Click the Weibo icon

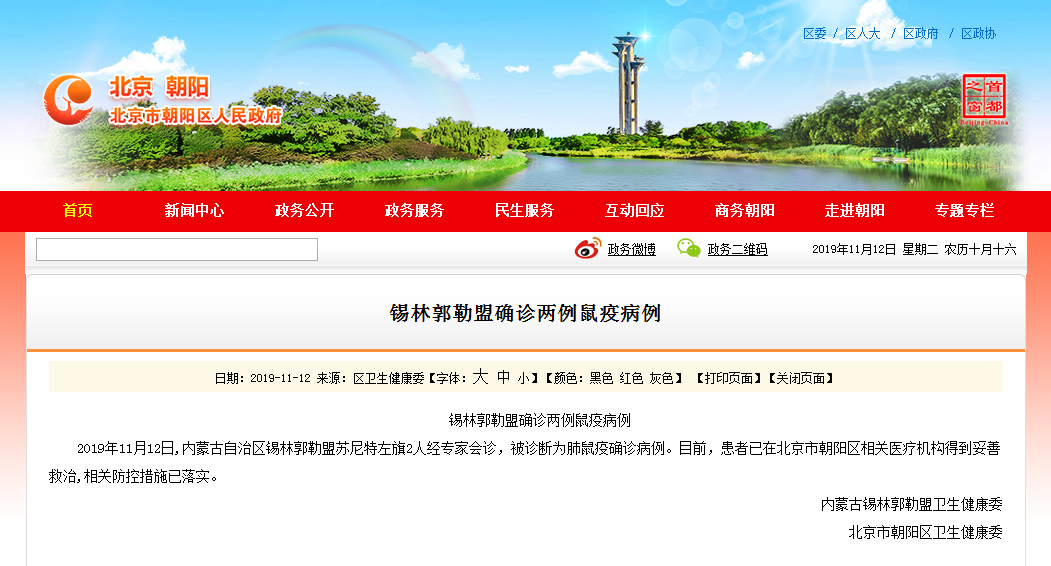(588, 249)
